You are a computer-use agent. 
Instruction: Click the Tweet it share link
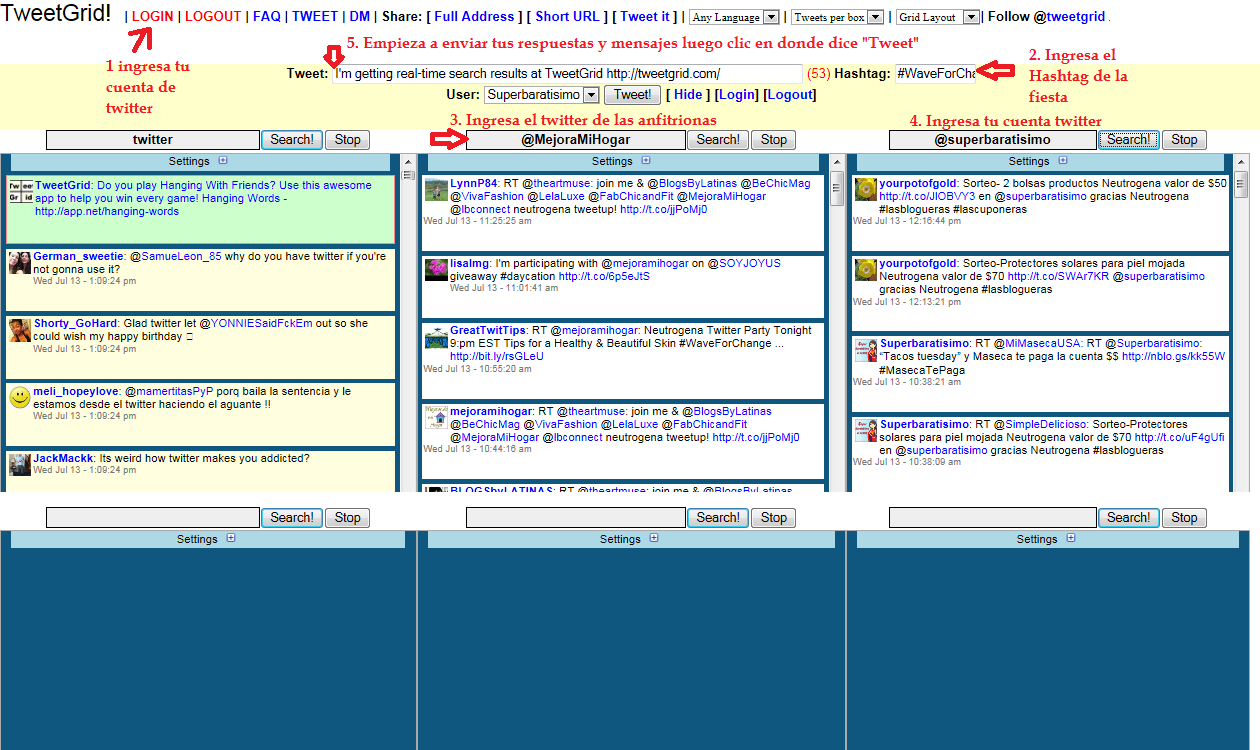click(646, 17)
